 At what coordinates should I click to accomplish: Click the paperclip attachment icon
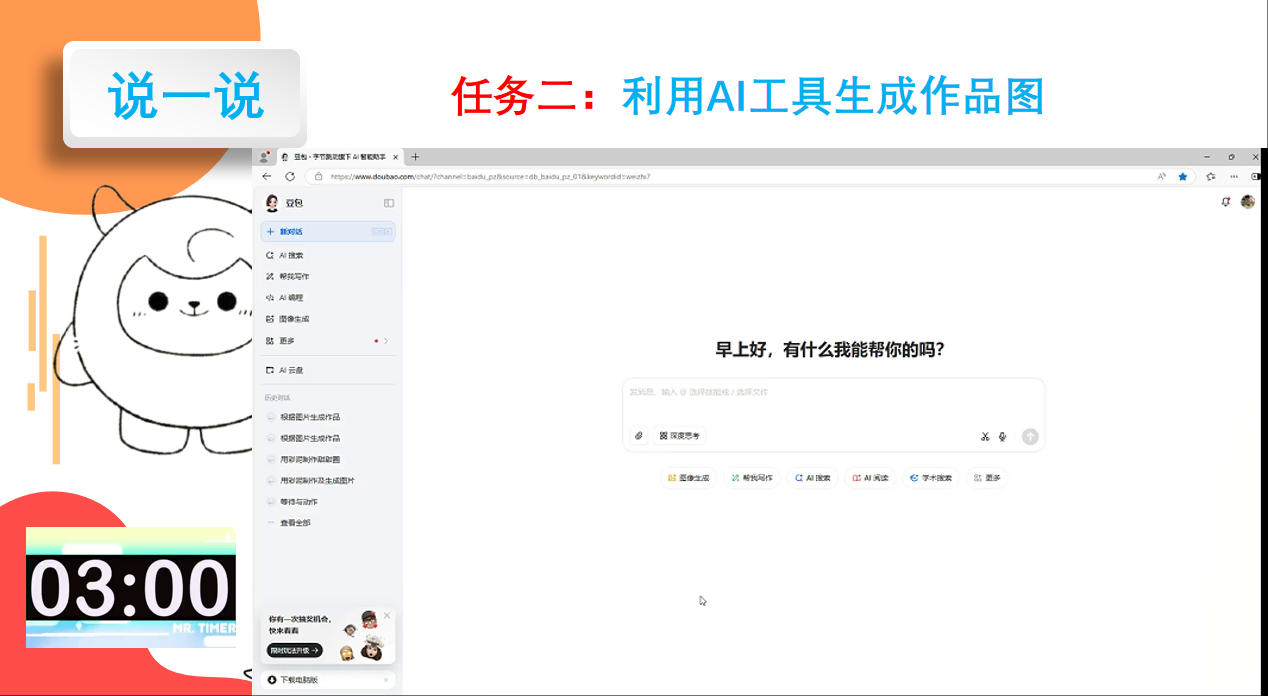[639, 436]
